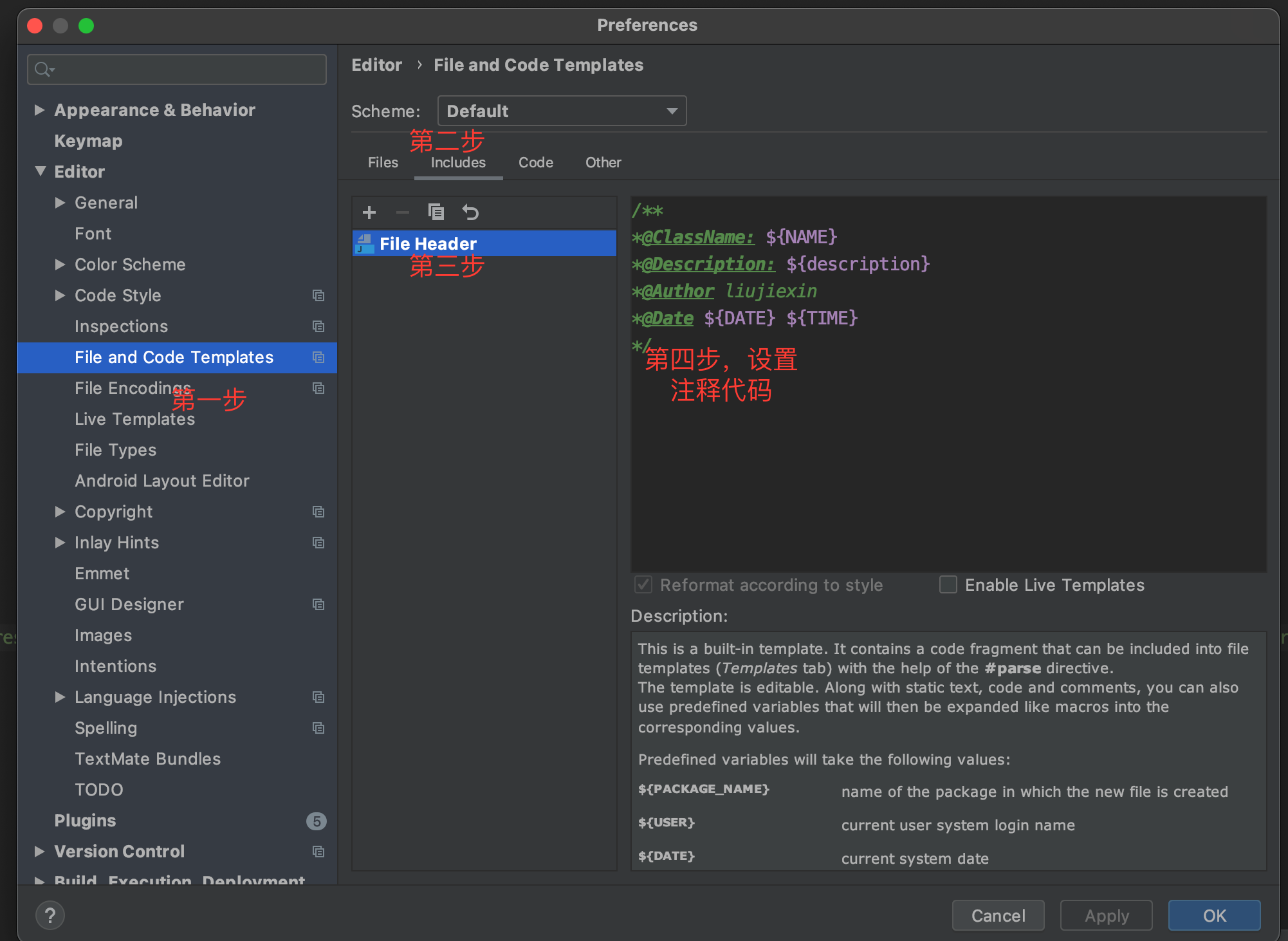Image resolution: width=1288 pixels, height=941 pixels.
Task: Click the Editor breadcrumb link
Action: pyautogui.click(x=376, y=65)
